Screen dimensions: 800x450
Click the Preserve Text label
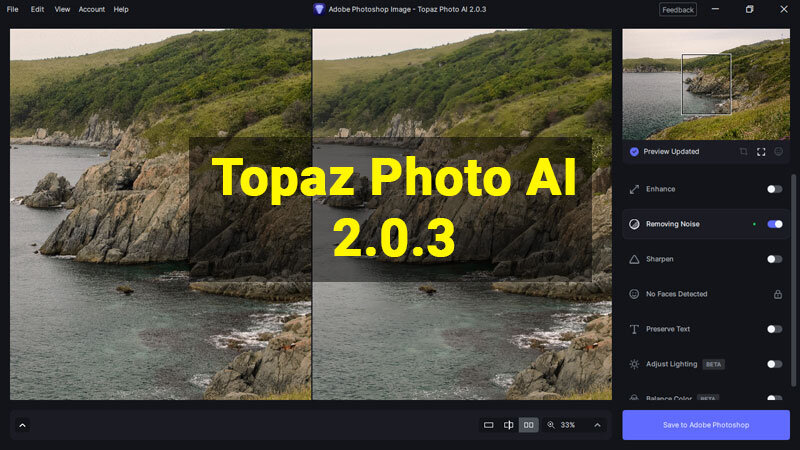(x=668, y=329)
